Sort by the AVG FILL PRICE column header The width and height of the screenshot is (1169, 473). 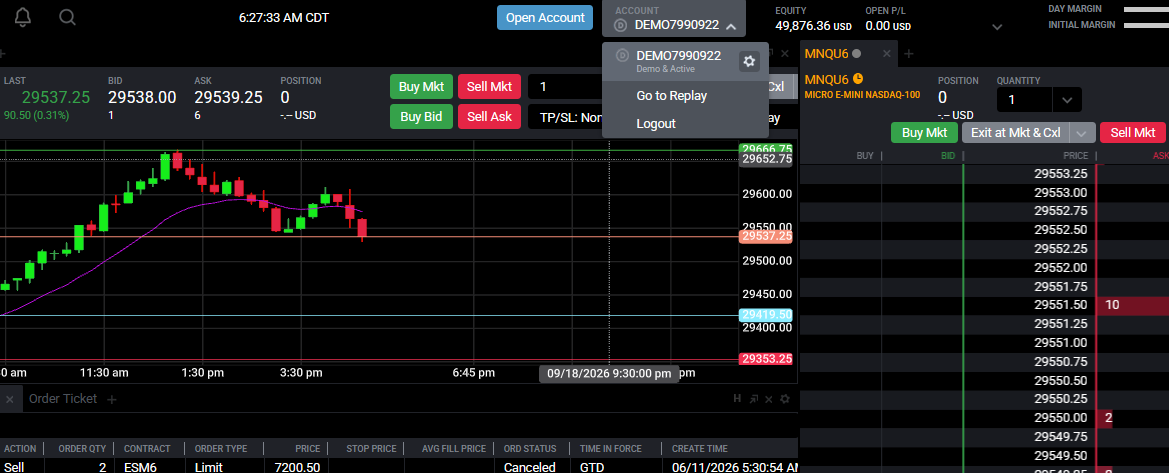coord(453,448)
